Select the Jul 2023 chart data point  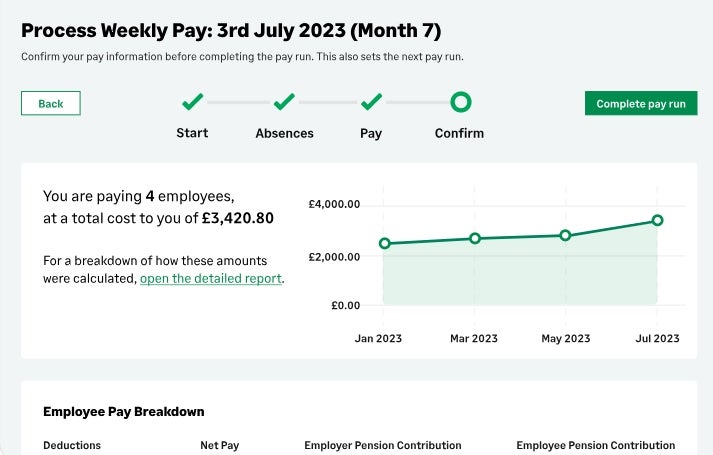(x=657, y=220)
